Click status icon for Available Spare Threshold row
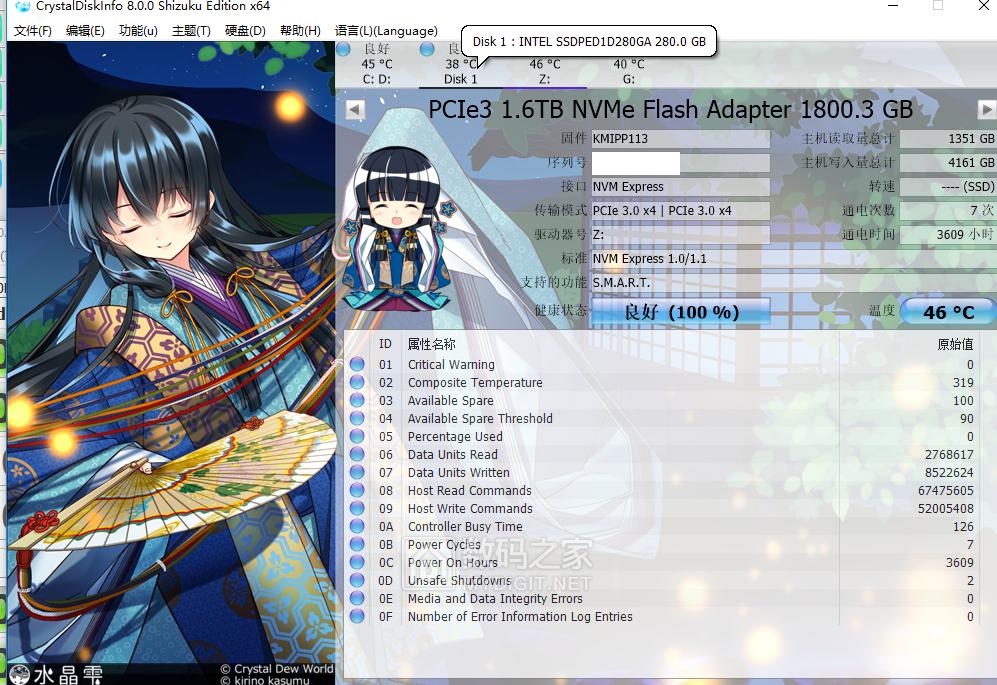 pyautogui.click(x=357, y=418)
